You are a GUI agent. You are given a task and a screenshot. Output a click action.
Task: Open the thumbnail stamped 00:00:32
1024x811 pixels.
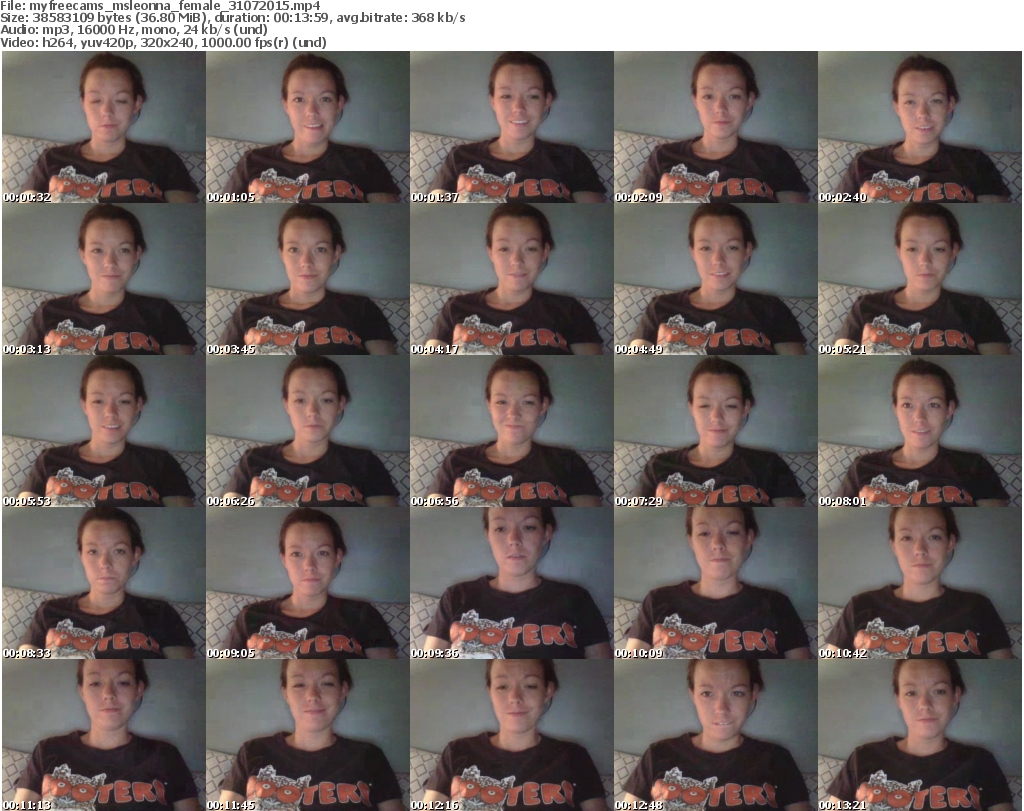tap(104, 127)
